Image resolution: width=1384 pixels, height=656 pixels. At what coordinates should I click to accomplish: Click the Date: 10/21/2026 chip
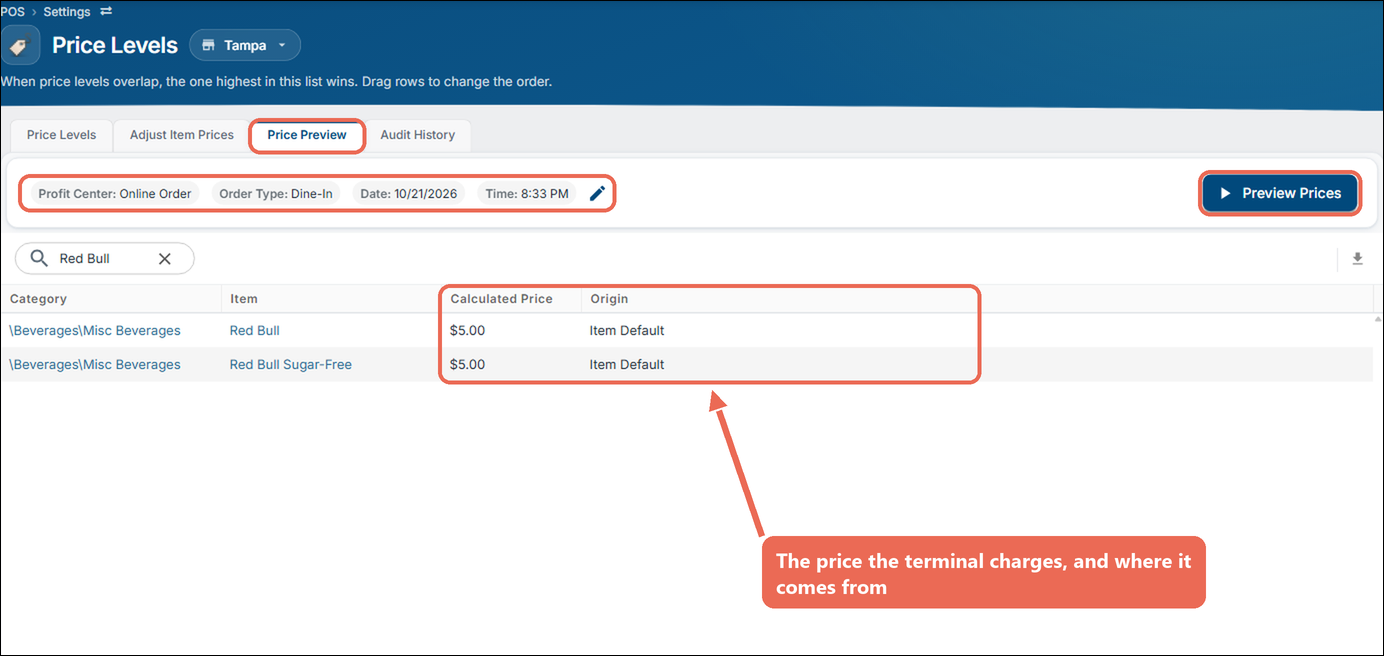[408, 194]
